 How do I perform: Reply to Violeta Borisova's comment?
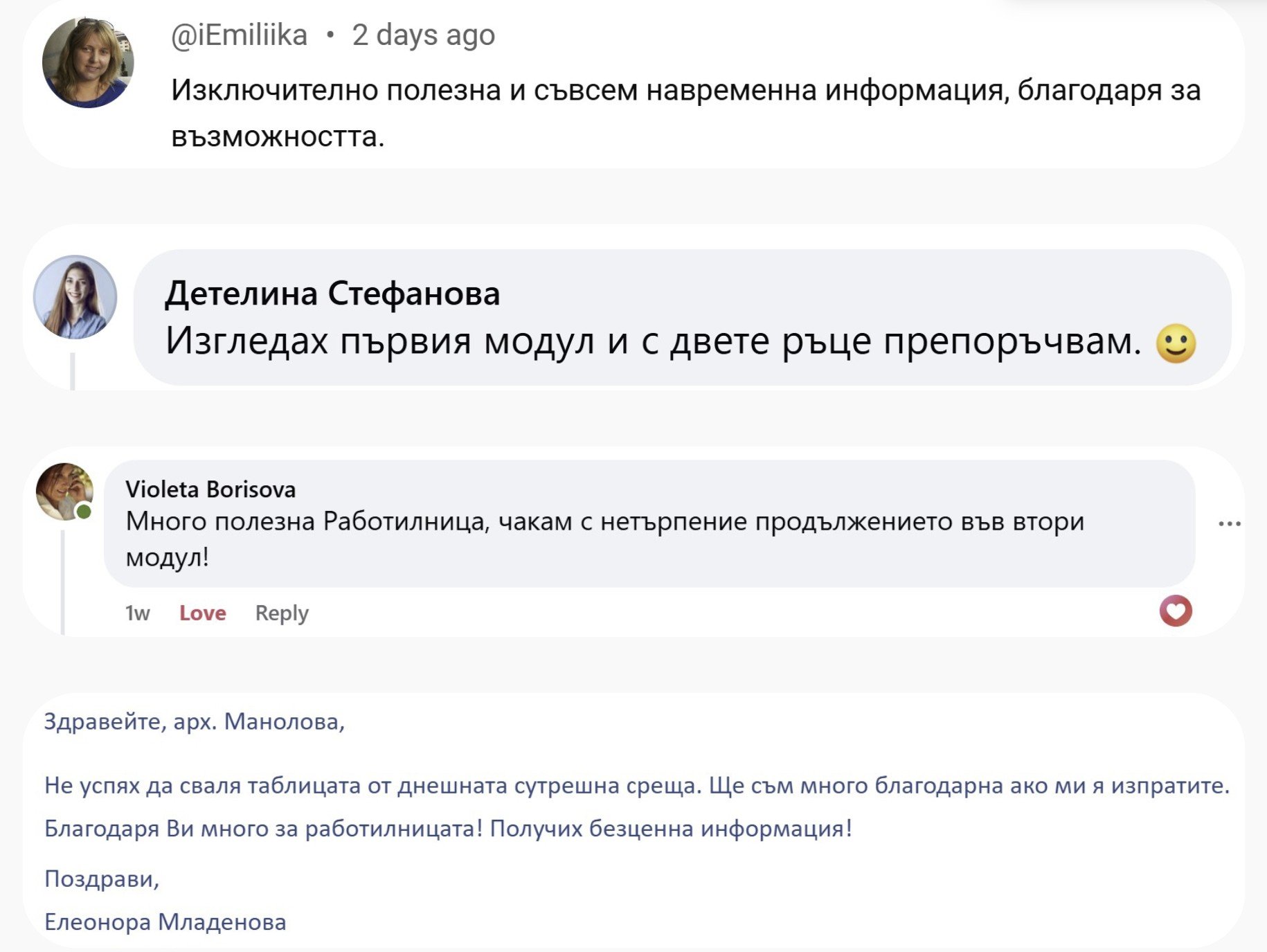coord(282,613)
